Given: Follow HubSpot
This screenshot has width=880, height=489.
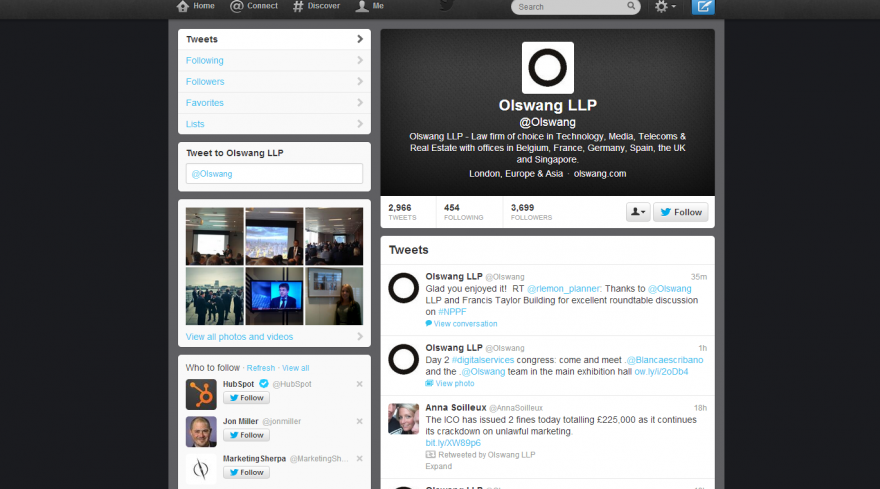Looking at the screenshot, I should pyautogui.click(x=246, y=398).
